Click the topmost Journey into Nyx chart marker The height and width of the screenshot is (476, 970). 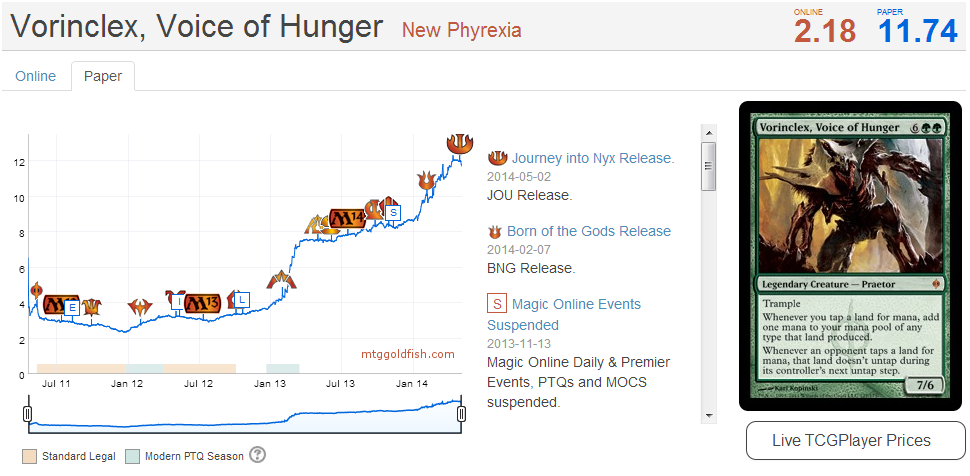click(459, 144)
